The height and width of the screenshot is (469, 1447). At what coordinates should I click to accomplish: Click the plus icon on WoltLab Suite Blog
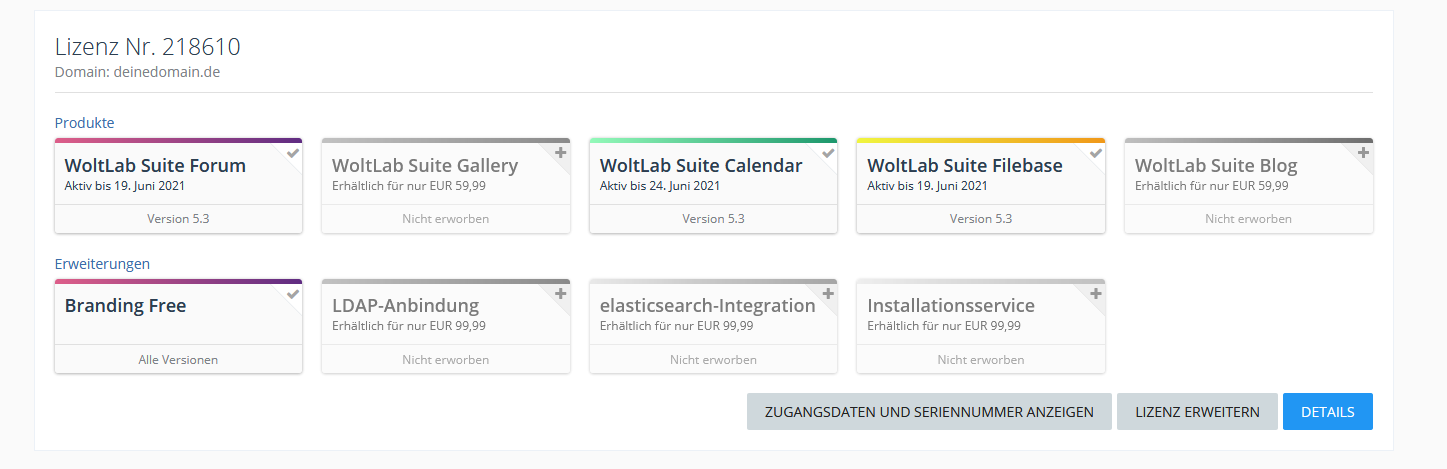(1363, 153)
